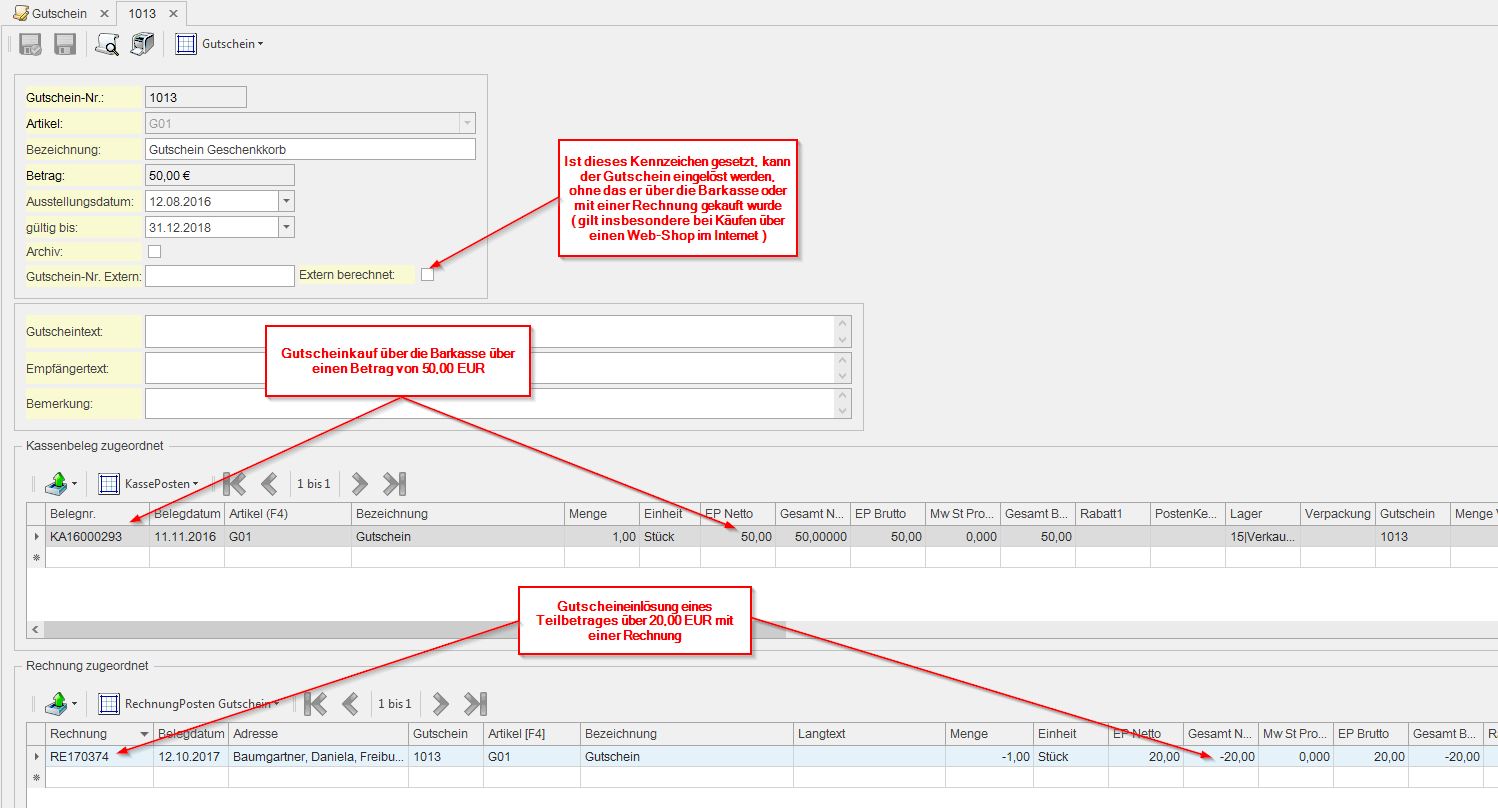This screenshot has height=808, width=1498.
Task: Close the 1013 tab
Action: 173,14
